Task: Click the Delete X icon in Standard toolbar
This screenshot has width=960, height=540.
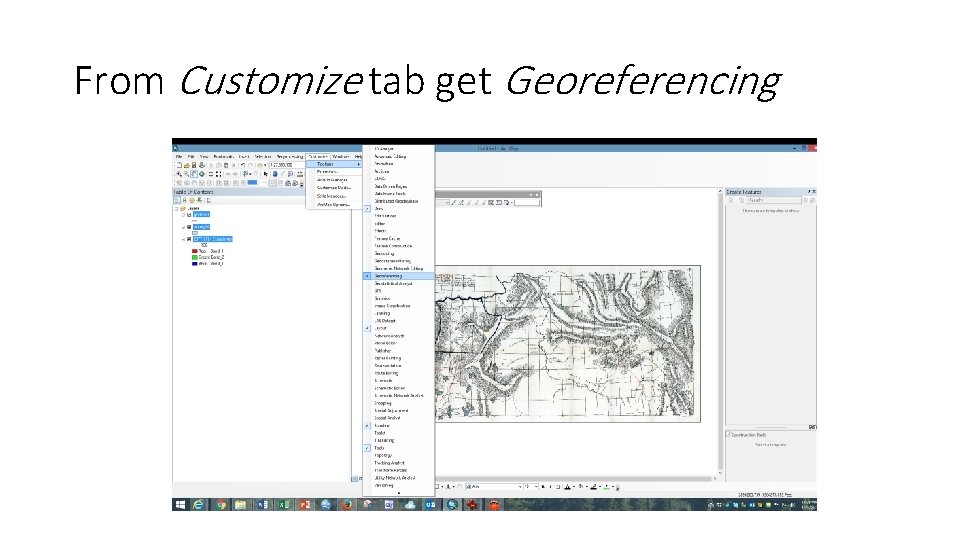Action: tap(233, 165)
